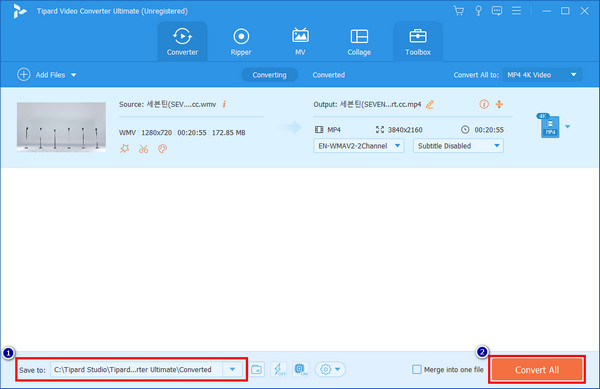Image resolution: width=600 pixels, height=389 pixels.
Task: Click the Add Files button
Action: pos(47,75)
